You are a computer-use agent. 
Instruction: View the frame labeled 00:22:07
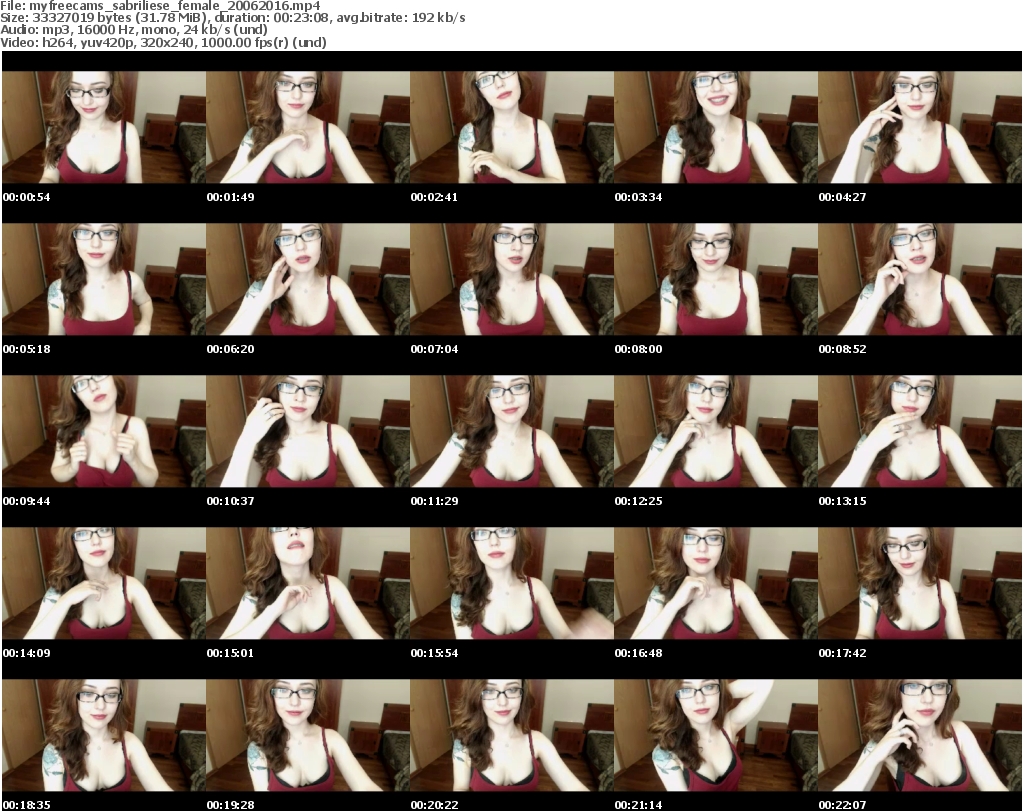point(920,736)
